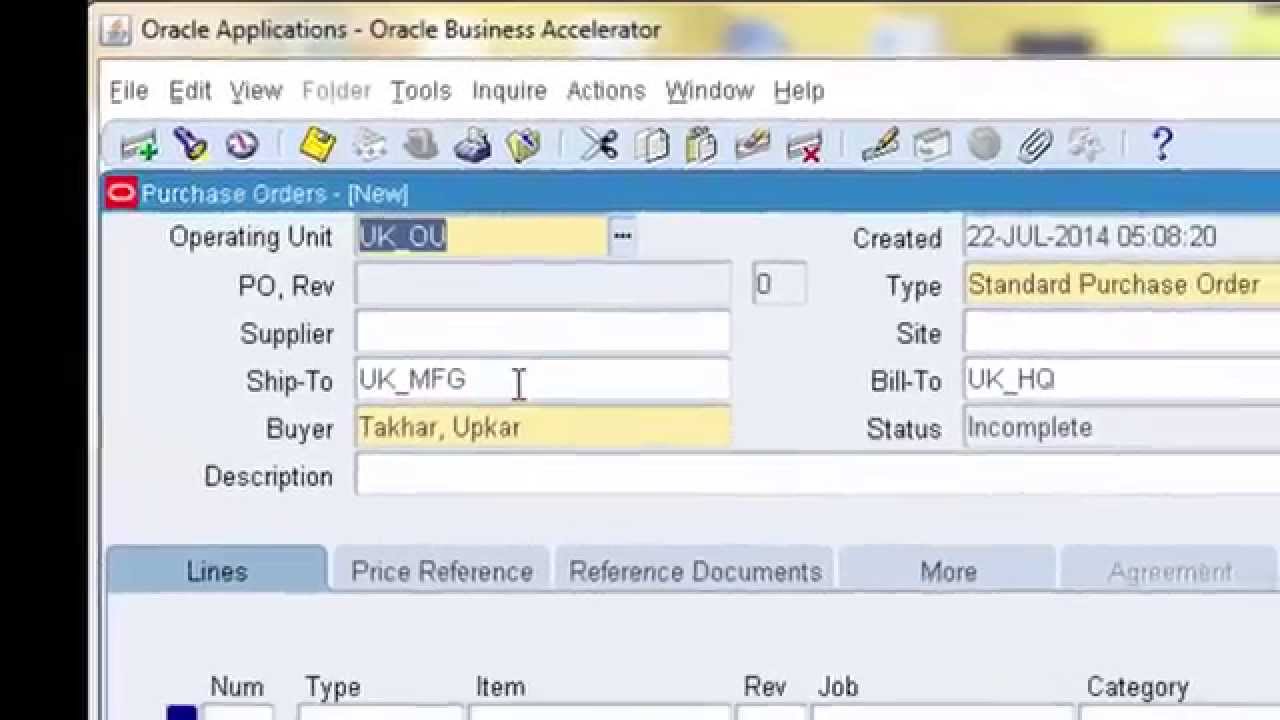Click the Site input field
The height and width of the screenshot is (720, 1280).
click(x=1121, y=333)
